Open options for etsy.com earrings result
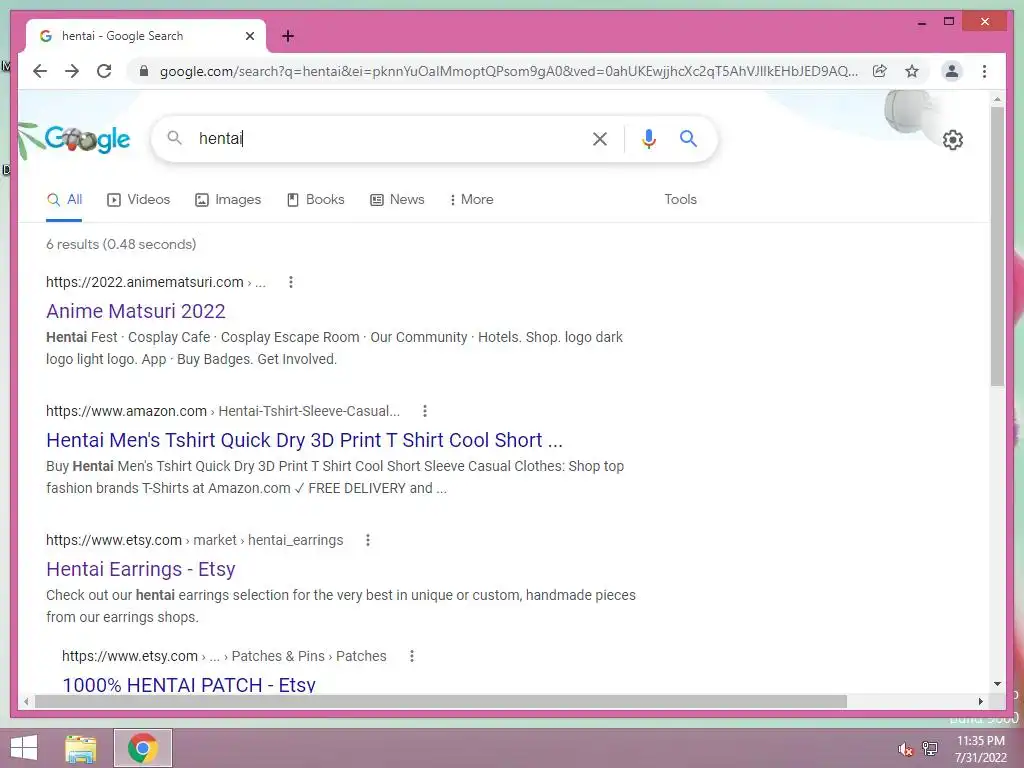The height and width of the screenshot is (768, 1024). 368,540
